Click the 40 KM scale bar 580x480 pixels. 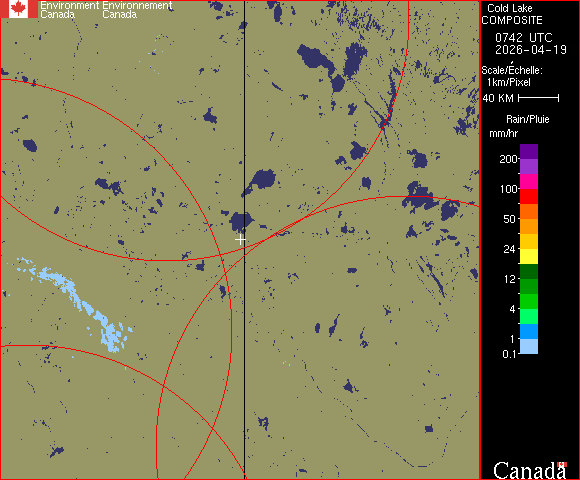[x=539, y=98]
